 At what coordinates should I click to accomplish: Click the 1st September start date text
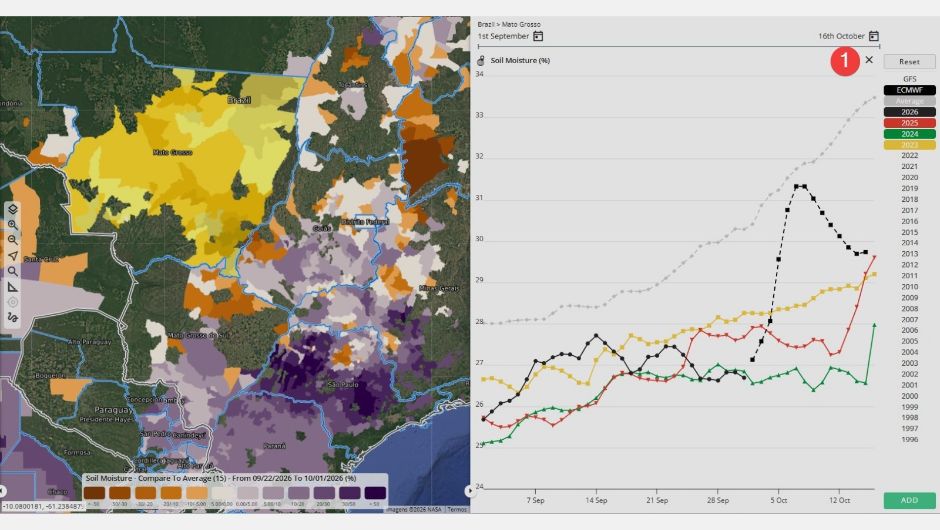[503, 36]
